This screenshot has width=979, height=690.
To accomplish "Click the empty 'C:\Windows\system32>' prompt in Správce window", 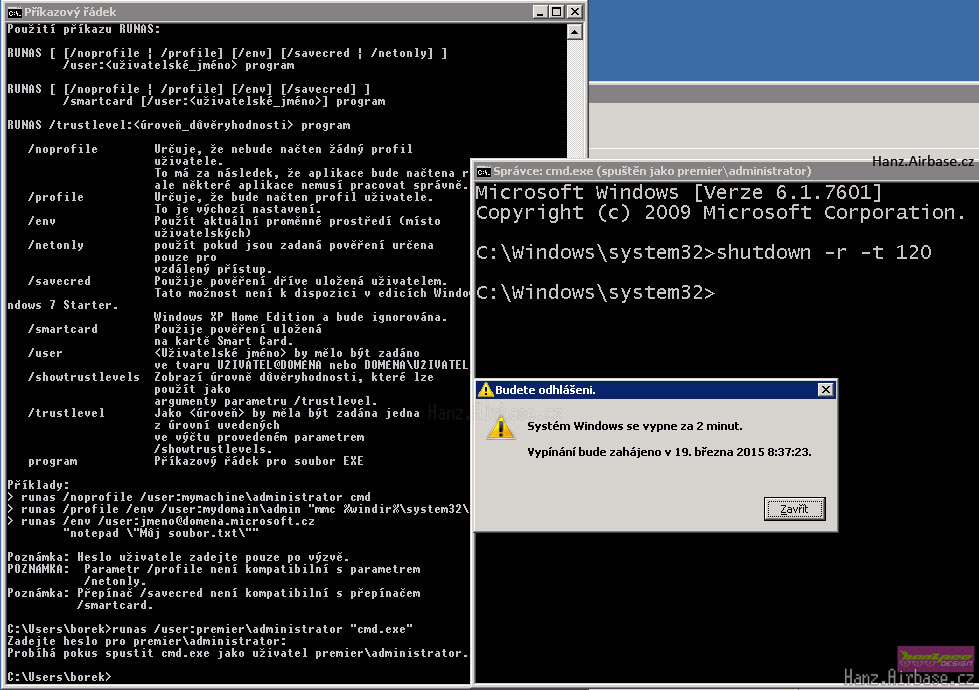I will click(x=595, y=292).
